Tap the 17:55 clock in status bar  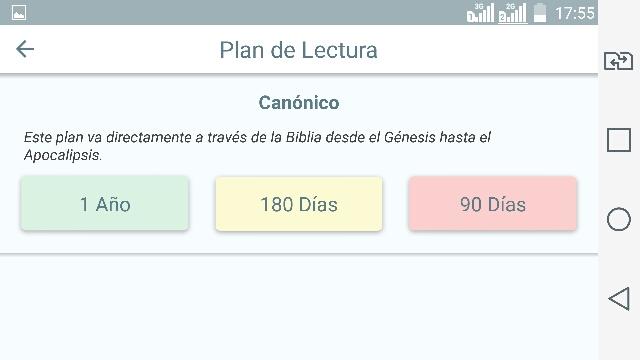point(575,13)
